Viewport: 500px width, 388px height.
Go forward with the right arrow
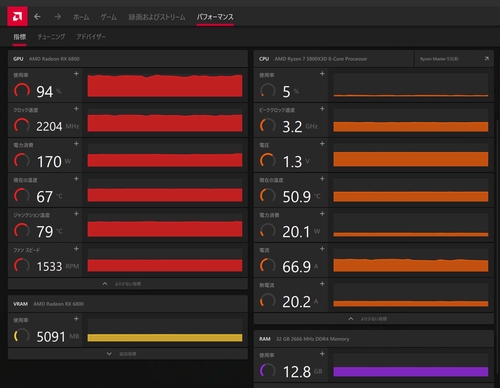(x=58, y=17)
